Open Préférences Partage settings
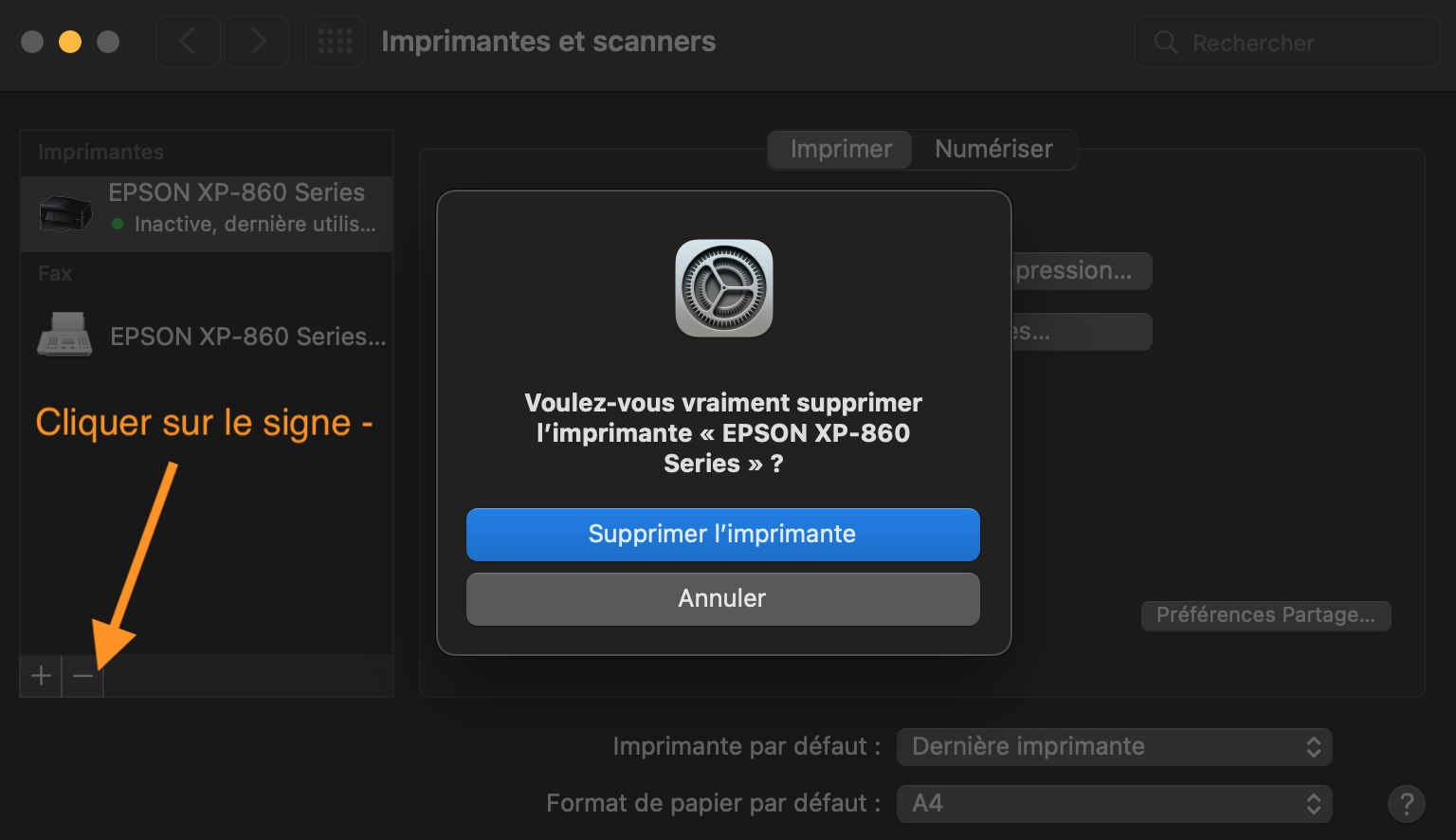The height and width of the screenshot is (840, 1456). coord(1265,615)
